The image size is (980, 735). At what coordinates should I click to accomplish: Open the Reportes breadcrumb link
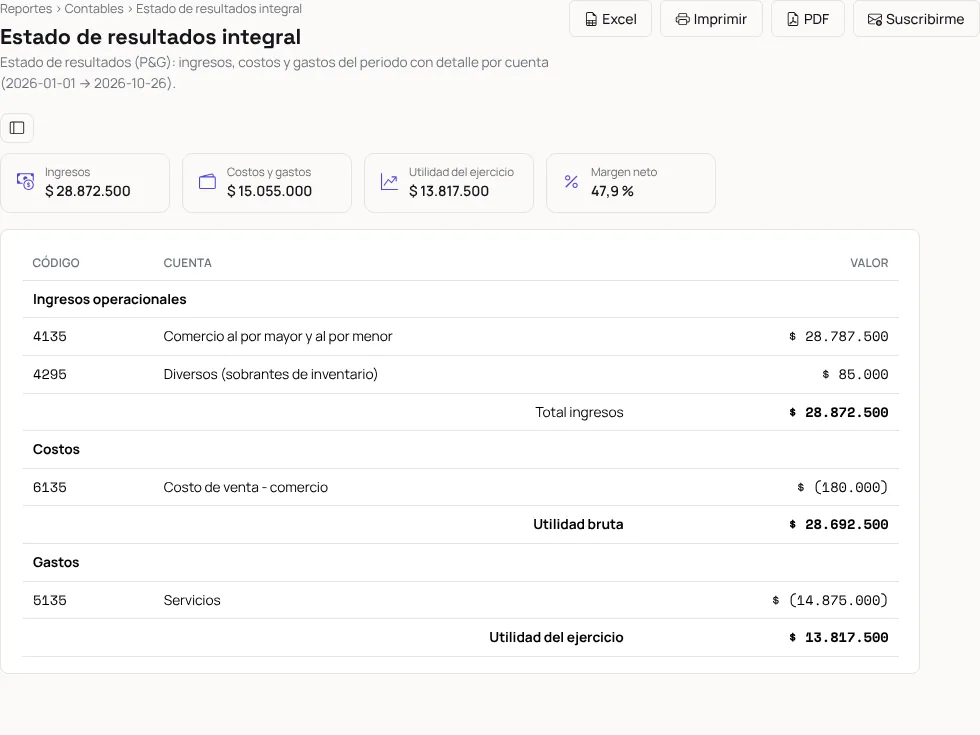tap(26, 9)
